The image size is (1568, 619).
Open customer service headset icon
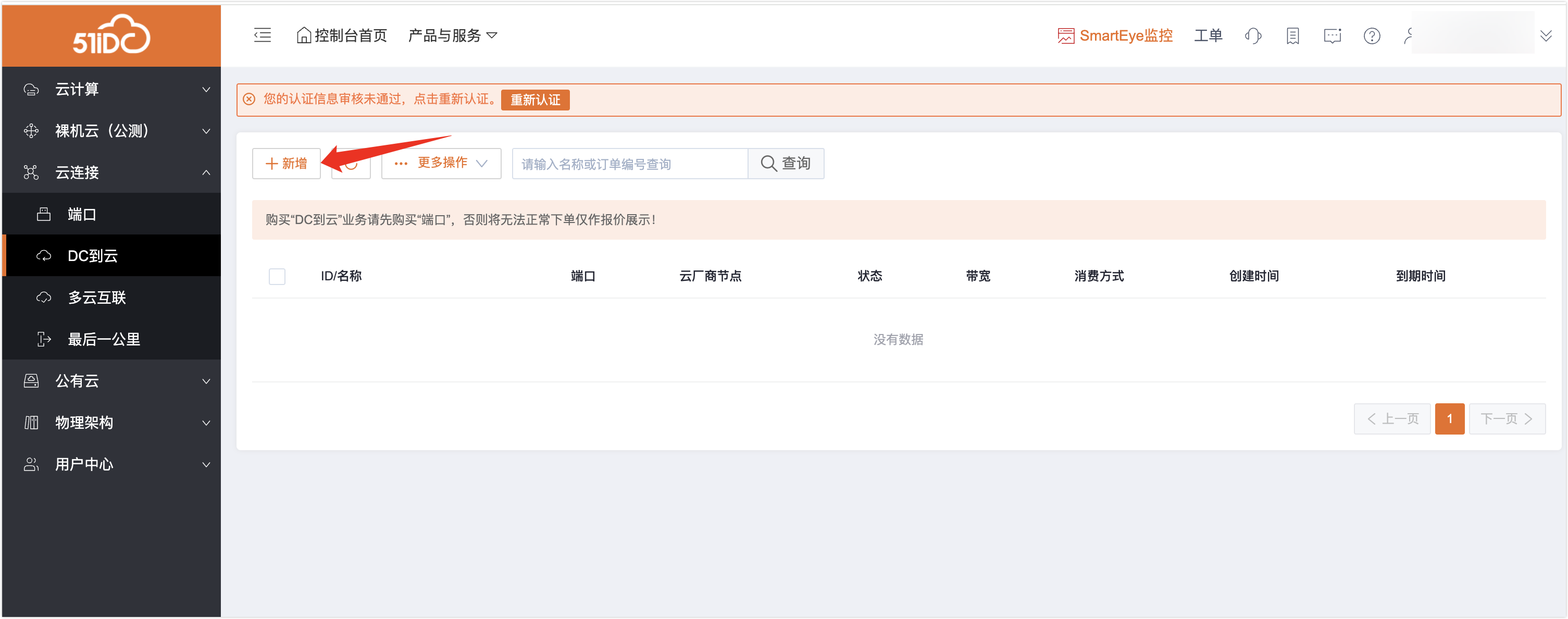(x=1253, y=36)
